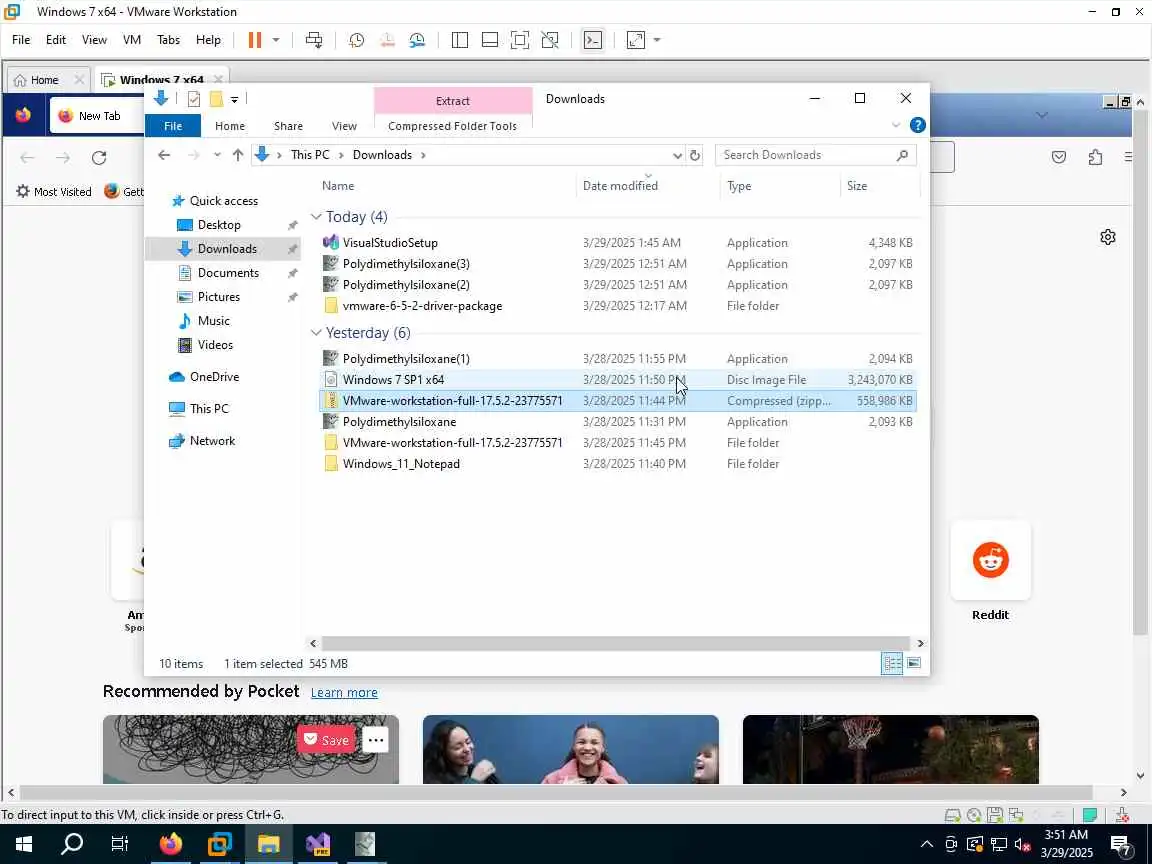Screen dimensions: 1152x864
Task: Open Firefox extensions puzzle icon
Action: click(x=1095, y=156)
